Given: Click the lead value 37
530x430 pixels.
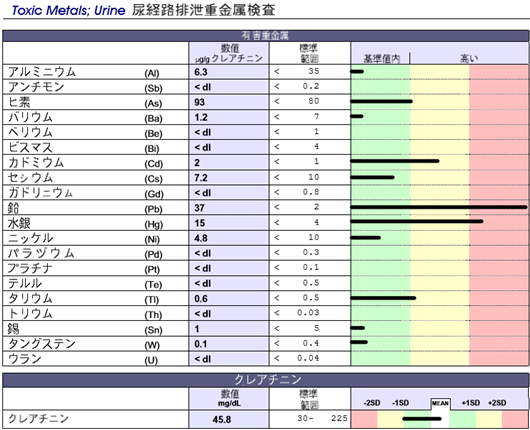Looking at the screenshot, I should pyautogui.click(x=199, y=208).
